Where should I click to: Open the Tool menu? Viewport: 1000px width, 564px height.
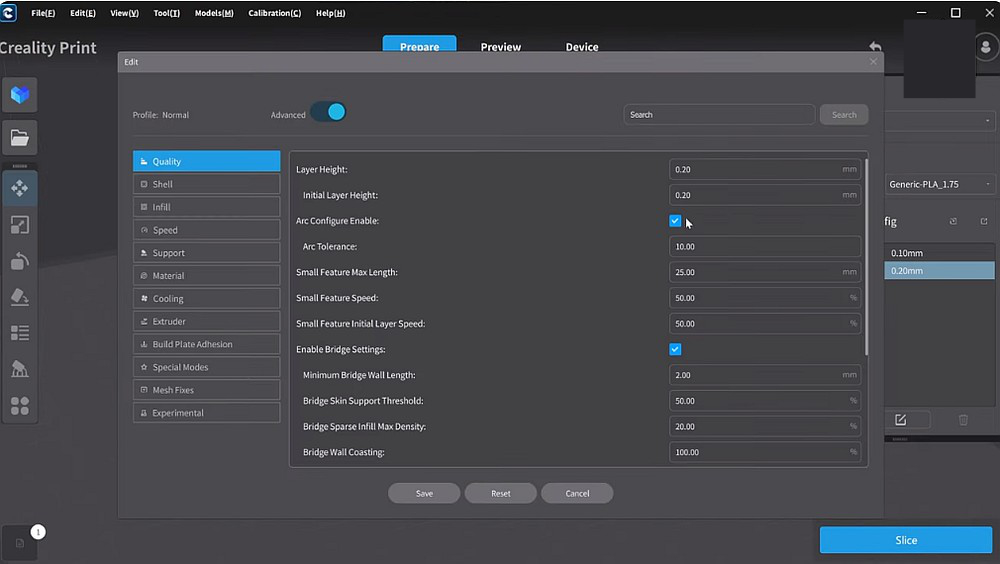(x=166, y=13)
